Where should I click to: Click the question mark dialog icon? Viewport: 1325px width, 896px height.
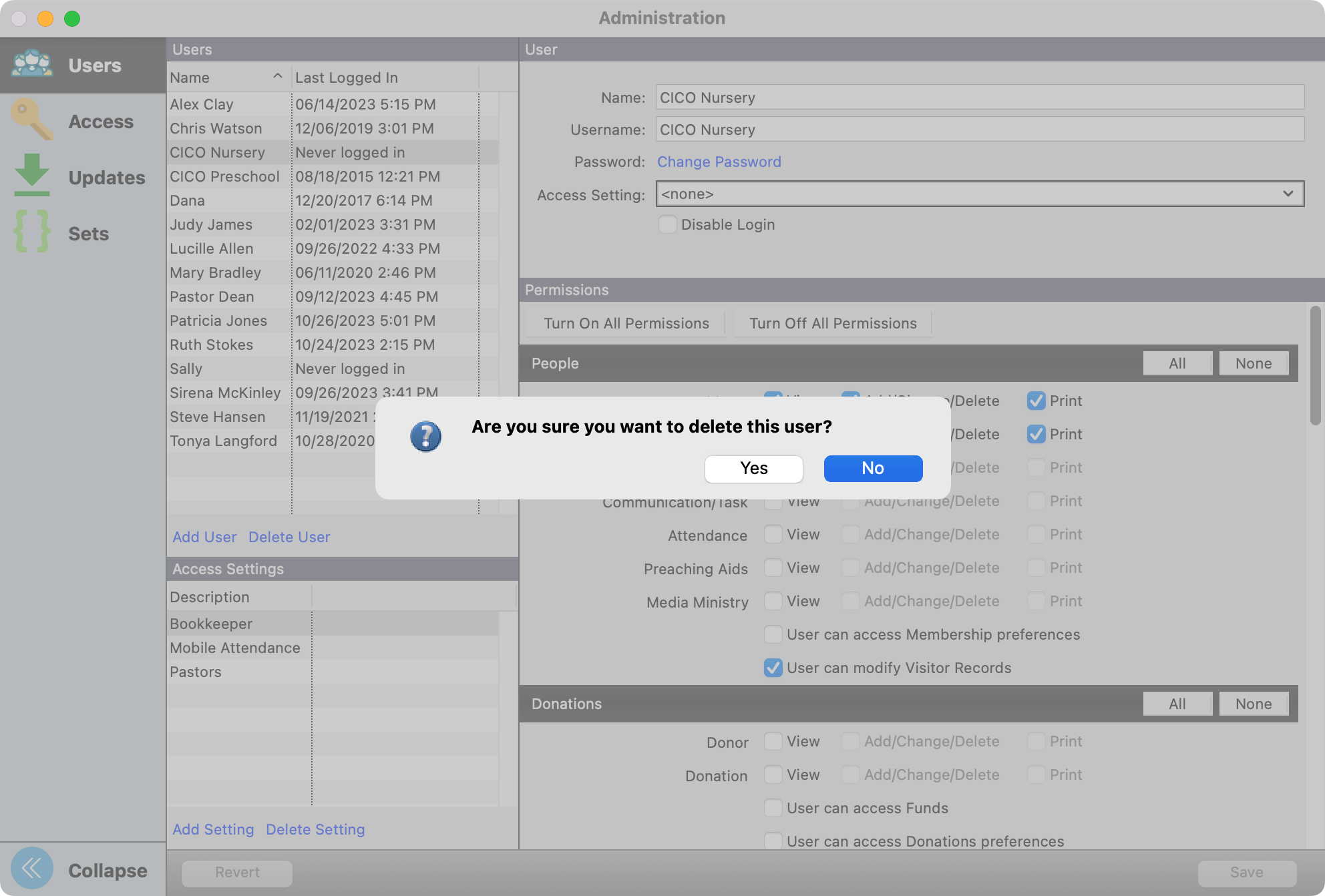[x=425, y=437]
